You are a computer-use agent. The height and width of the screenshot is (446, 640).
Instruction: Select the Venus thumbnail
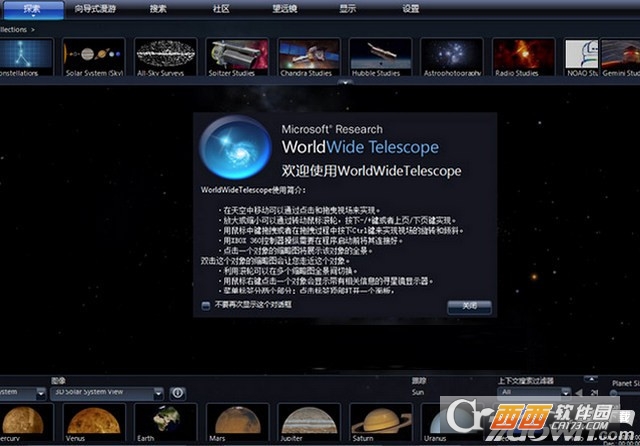point(94,422)
